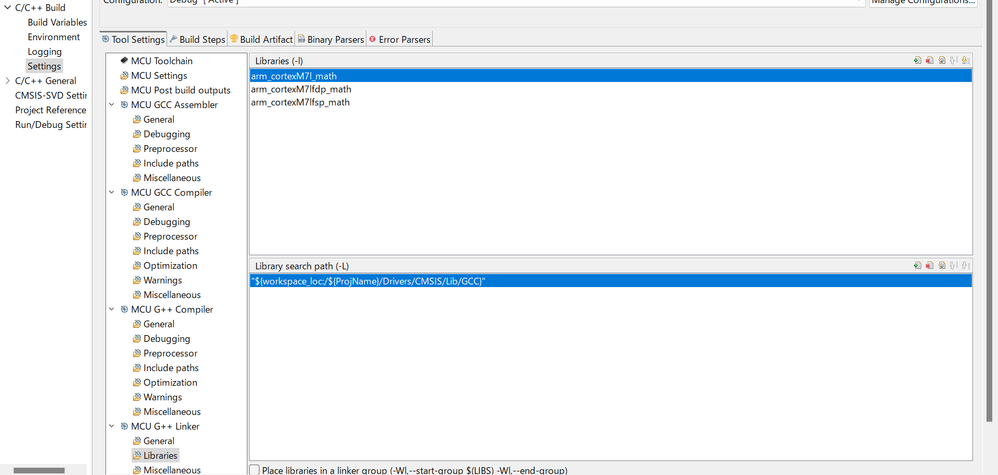This screenshot has height=475, width=998.
Task: Collapse the C/C++ Build tree node
Action: pos(7,8)
